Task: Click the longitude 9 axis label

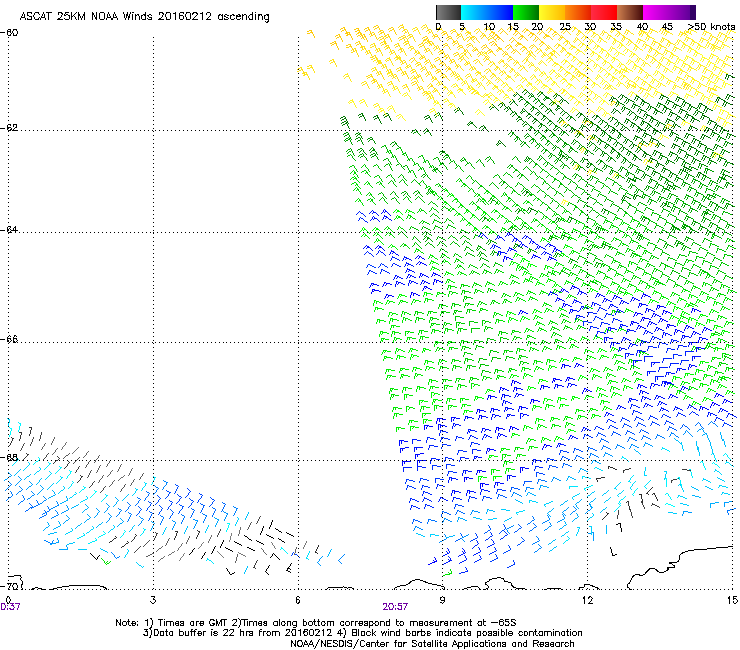Action: 443,600
